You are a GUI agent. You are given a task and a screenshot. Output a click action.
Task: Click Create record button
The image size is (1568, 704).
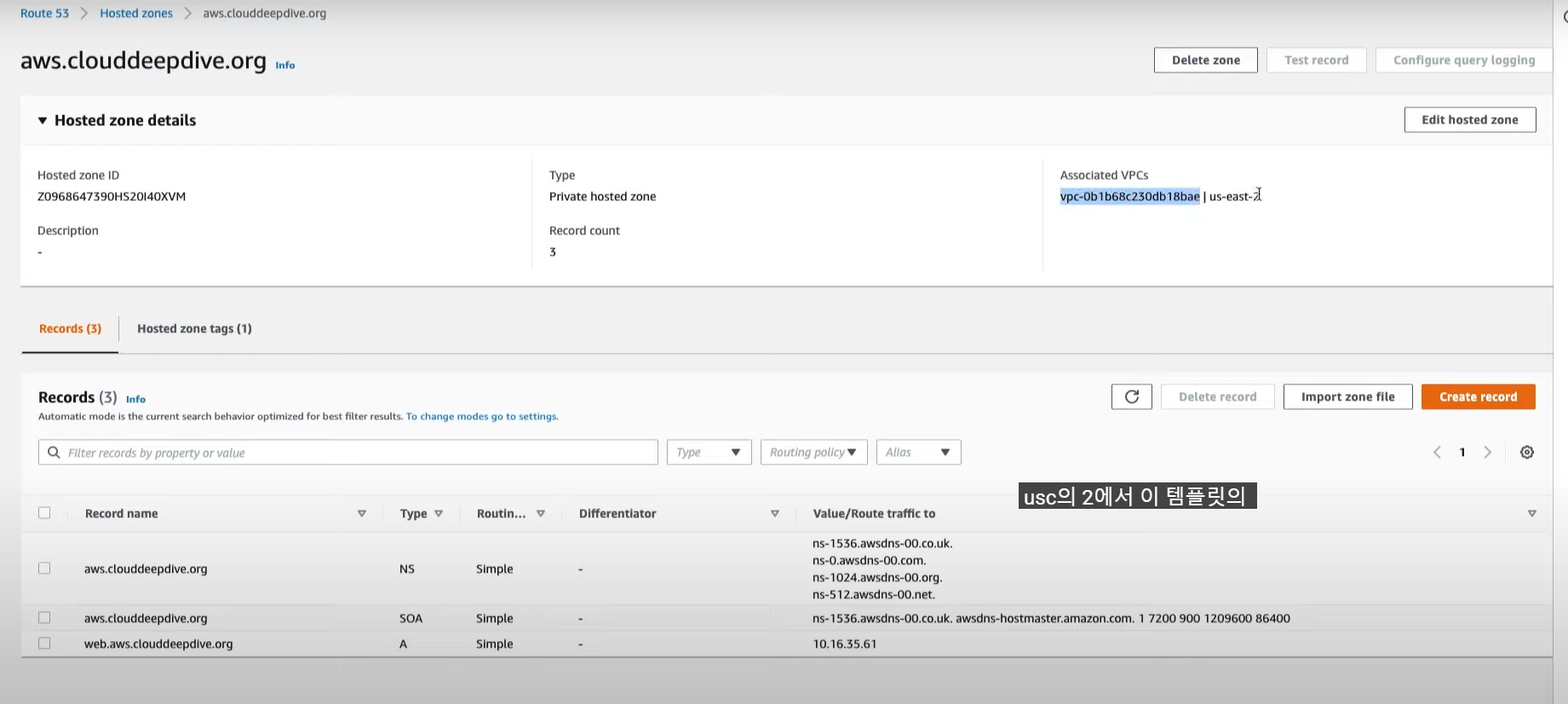pyautogui.click(x=1478, y=397)
